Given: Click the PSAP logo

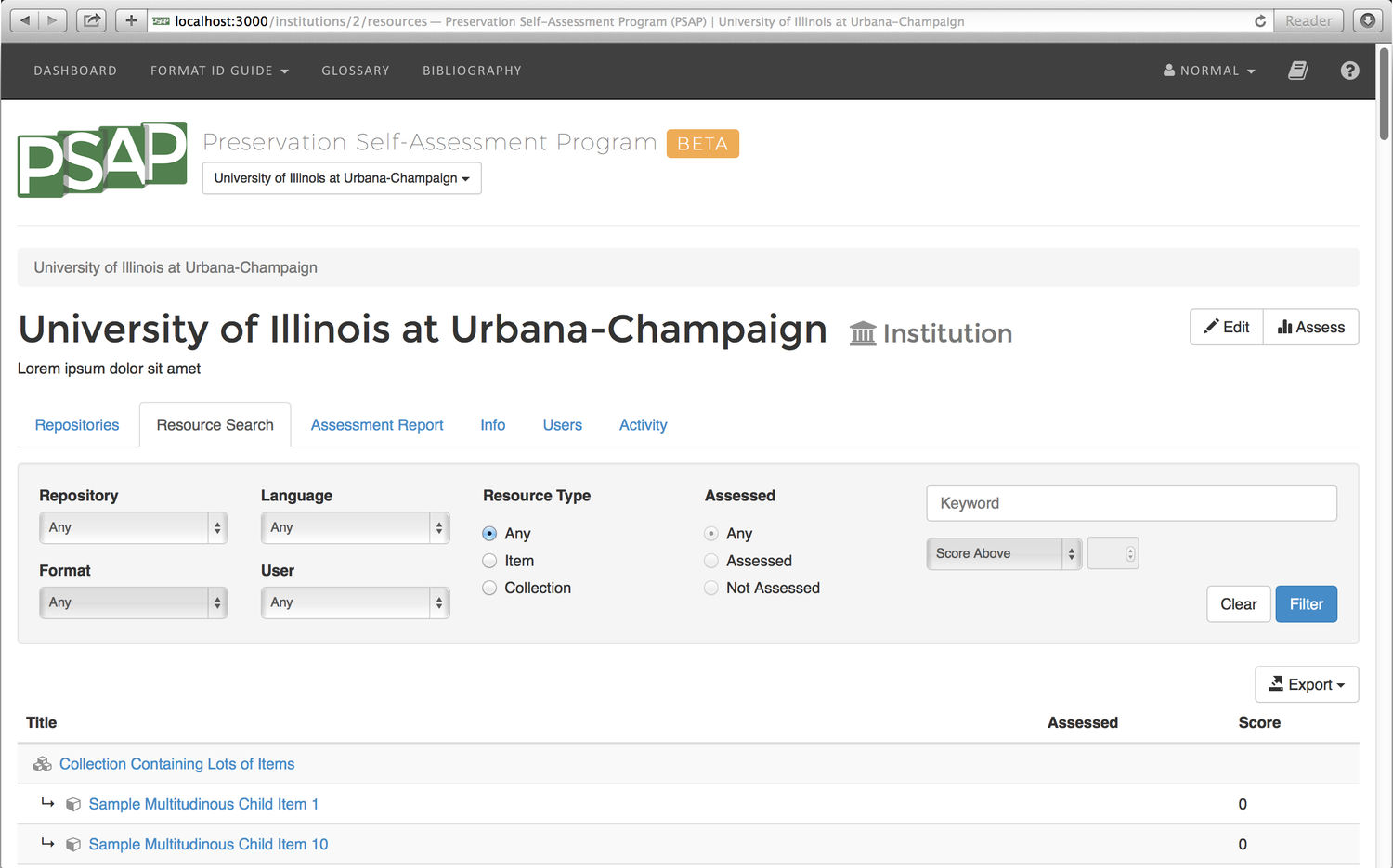Looking at the screenshot, I should (100, 159).
